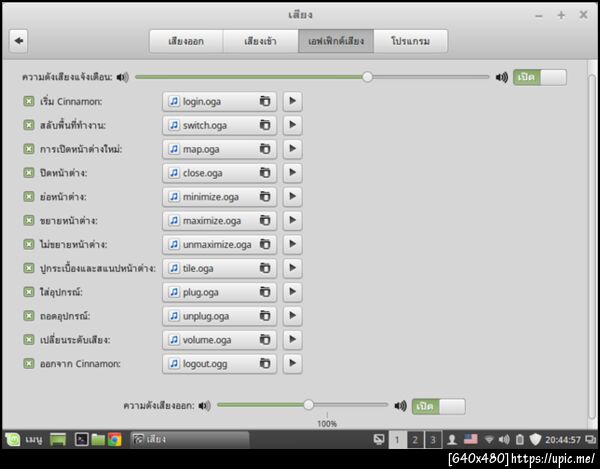Play the login.oga sound preview

[292, 101]
